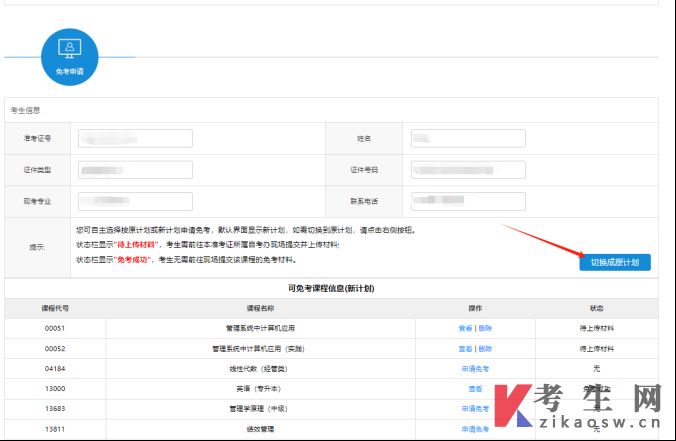
Task: Click the 切换成原计划 button
Action: pos(615,262)
